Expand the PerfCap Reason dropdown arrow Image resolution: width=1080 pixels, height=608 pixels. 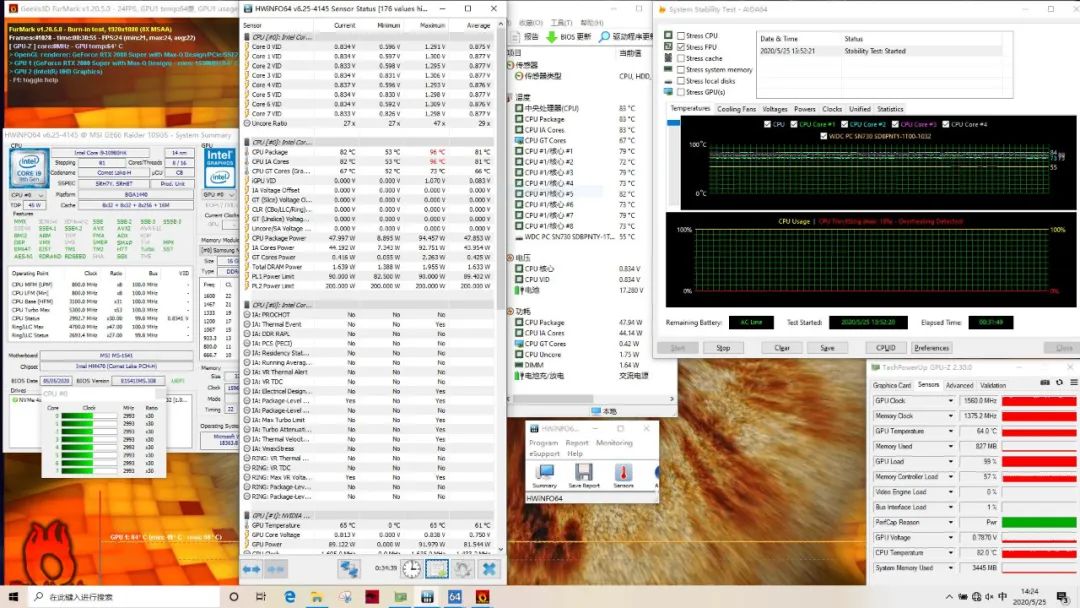pyautogui.click(x=951, y=522)
